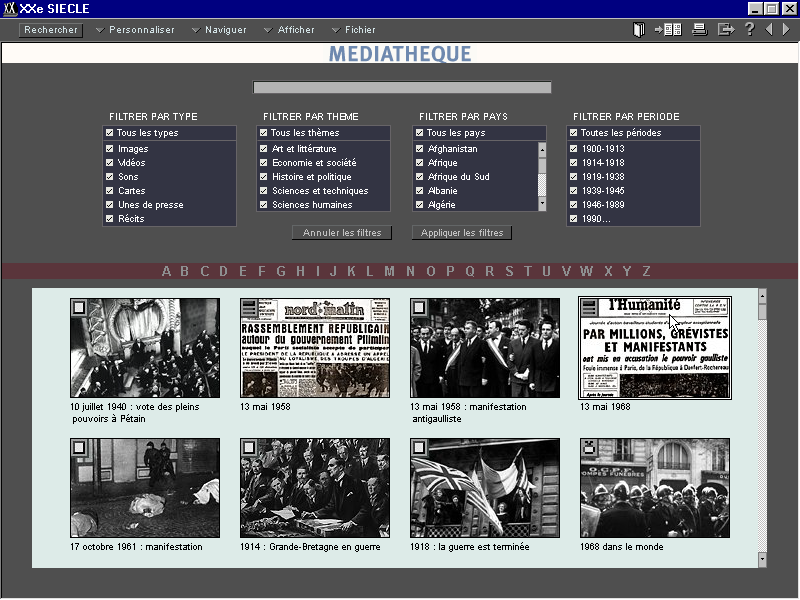The width and height of the screenshot is (800, 600).
Task: Click the results pane scroll-up arrow
Action: coord(762,296)
